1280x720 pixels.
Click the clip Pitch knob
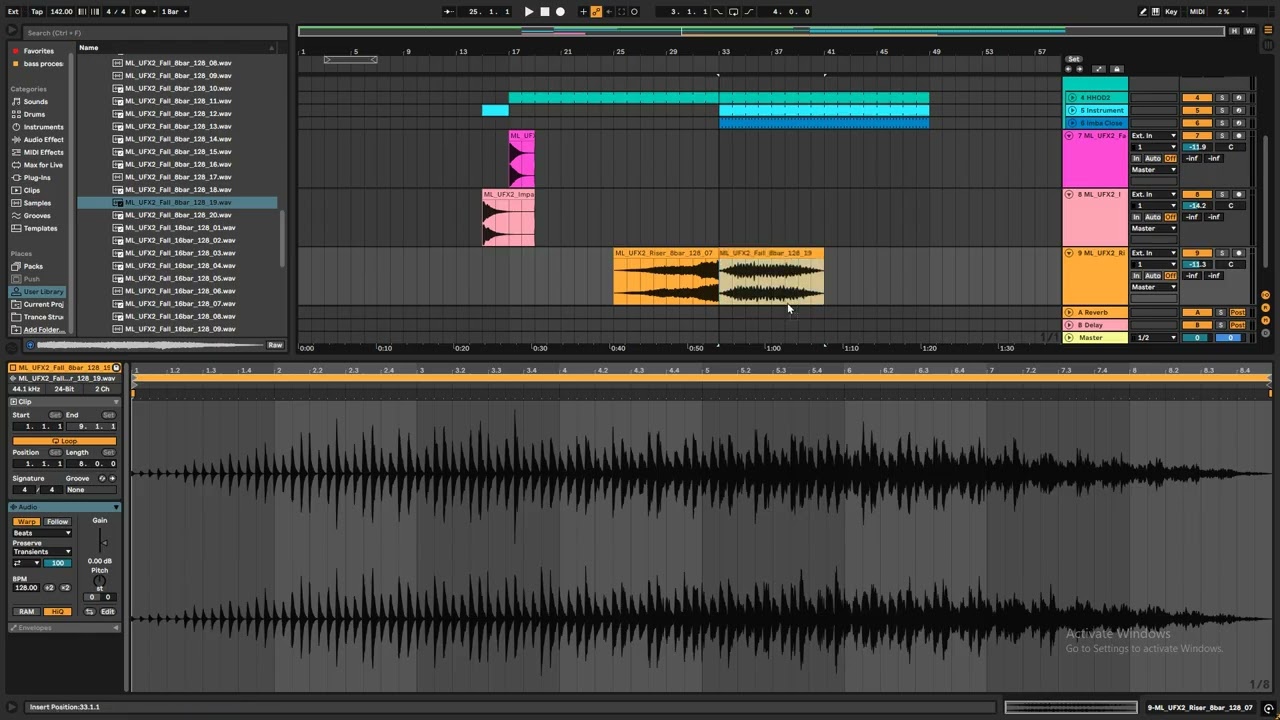[99, 581]
